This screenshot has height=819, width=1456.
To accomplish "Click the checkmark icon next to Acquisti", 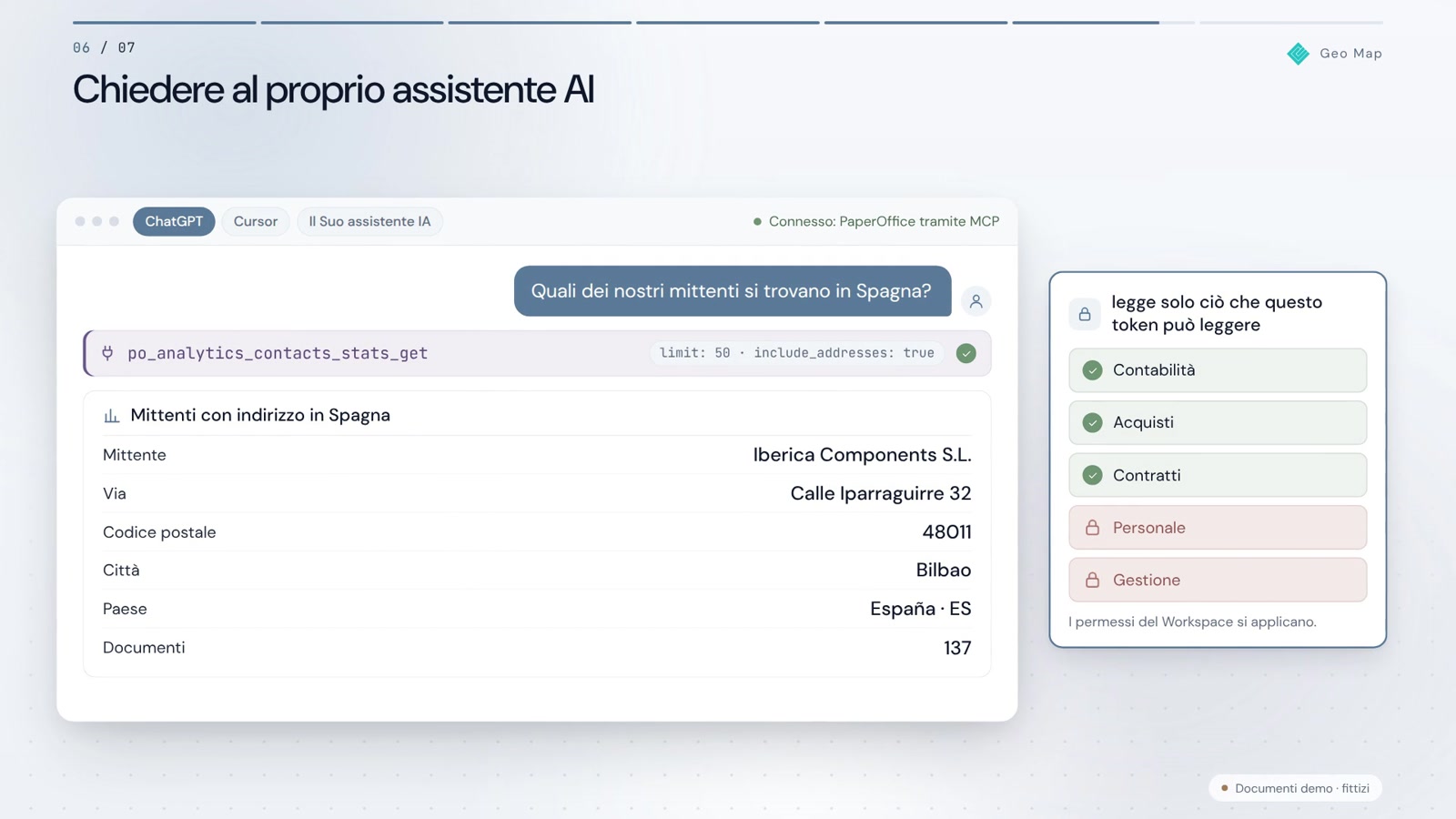I will pyautogui.click(x=1092, y=422).
